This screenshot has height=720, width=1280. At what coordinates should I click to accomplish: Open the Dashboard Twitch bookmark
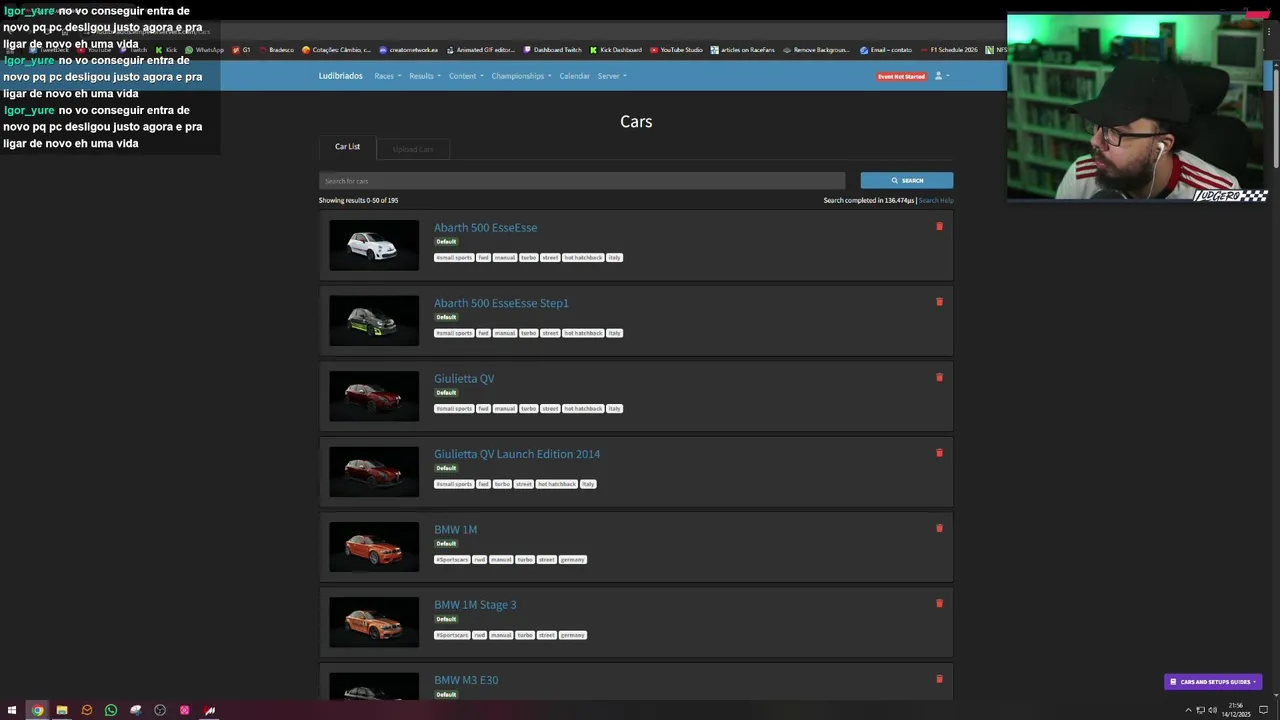coord(552,50)
